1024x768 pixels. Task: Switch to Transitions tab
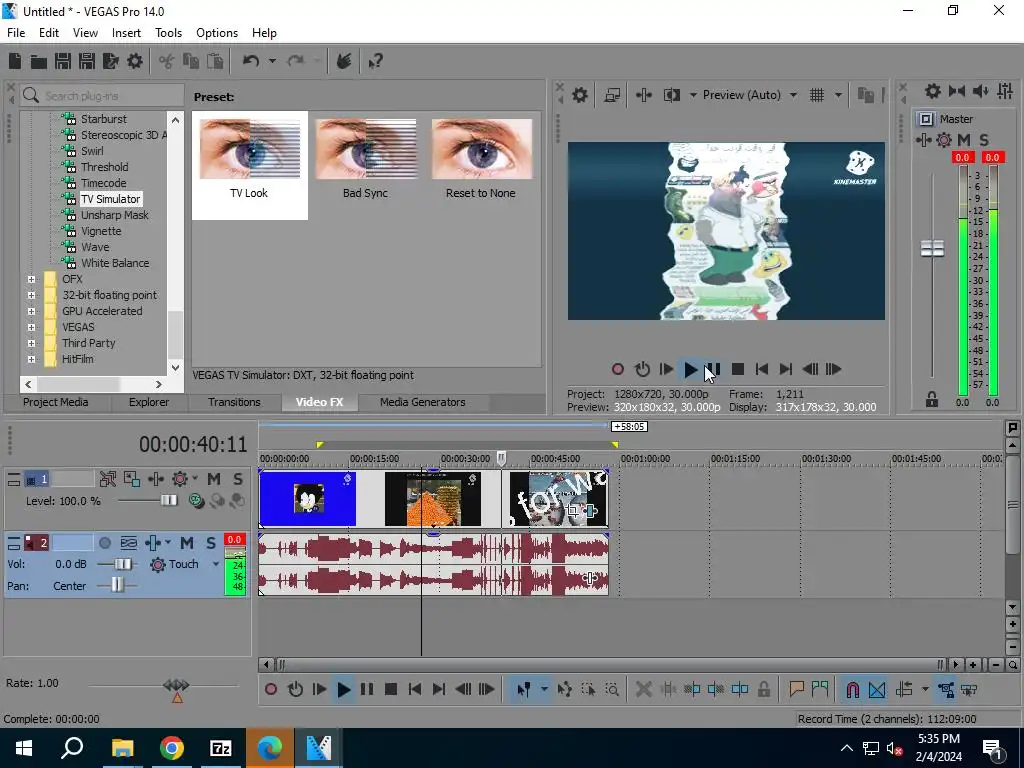coord(234,402)
